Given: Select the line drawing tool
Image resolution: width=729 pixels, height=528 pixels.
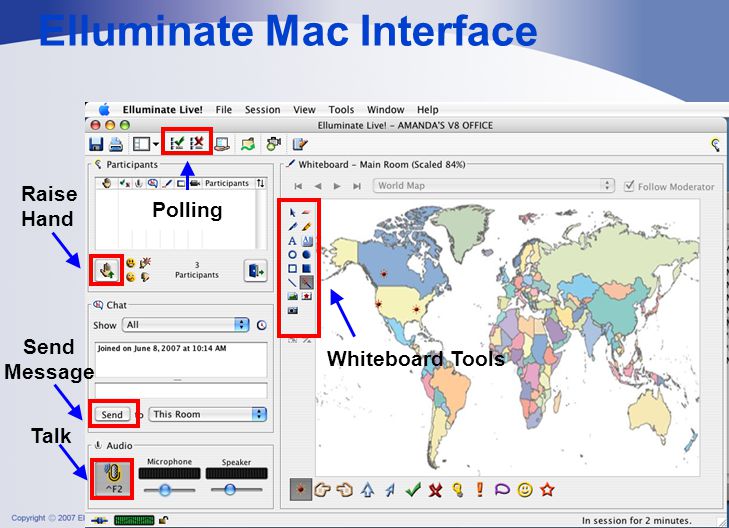Looking at the screenshot, I should pyautogui.click(x=292, y=282).
